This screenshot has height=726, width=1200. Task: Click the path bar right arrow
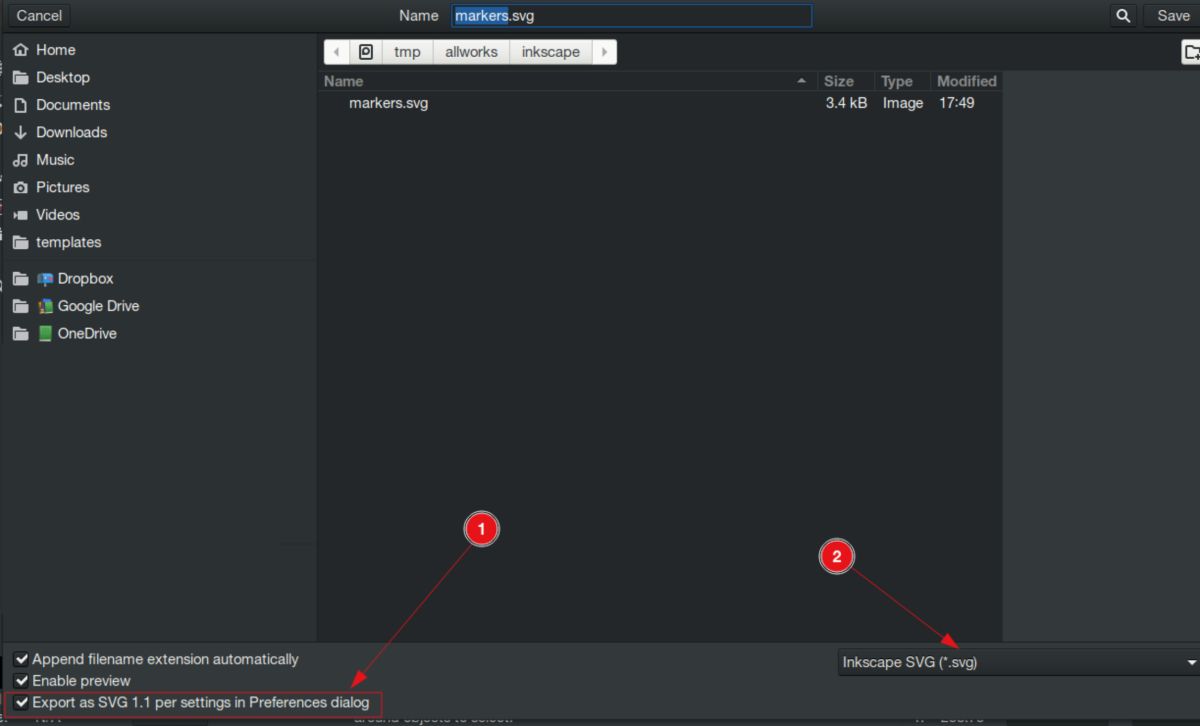point(604,52)
